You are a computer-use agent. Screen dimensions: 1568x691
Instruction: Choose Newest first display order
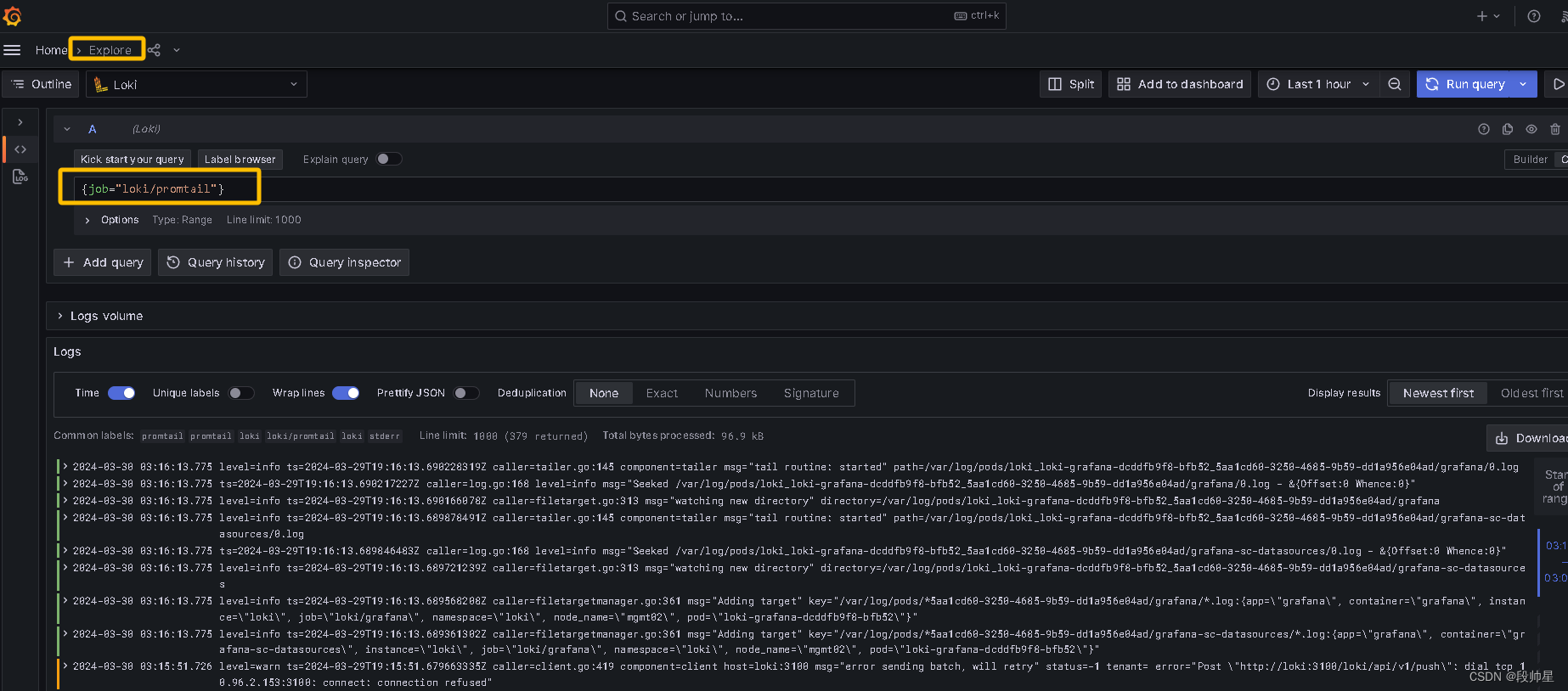click(1438, 393)
